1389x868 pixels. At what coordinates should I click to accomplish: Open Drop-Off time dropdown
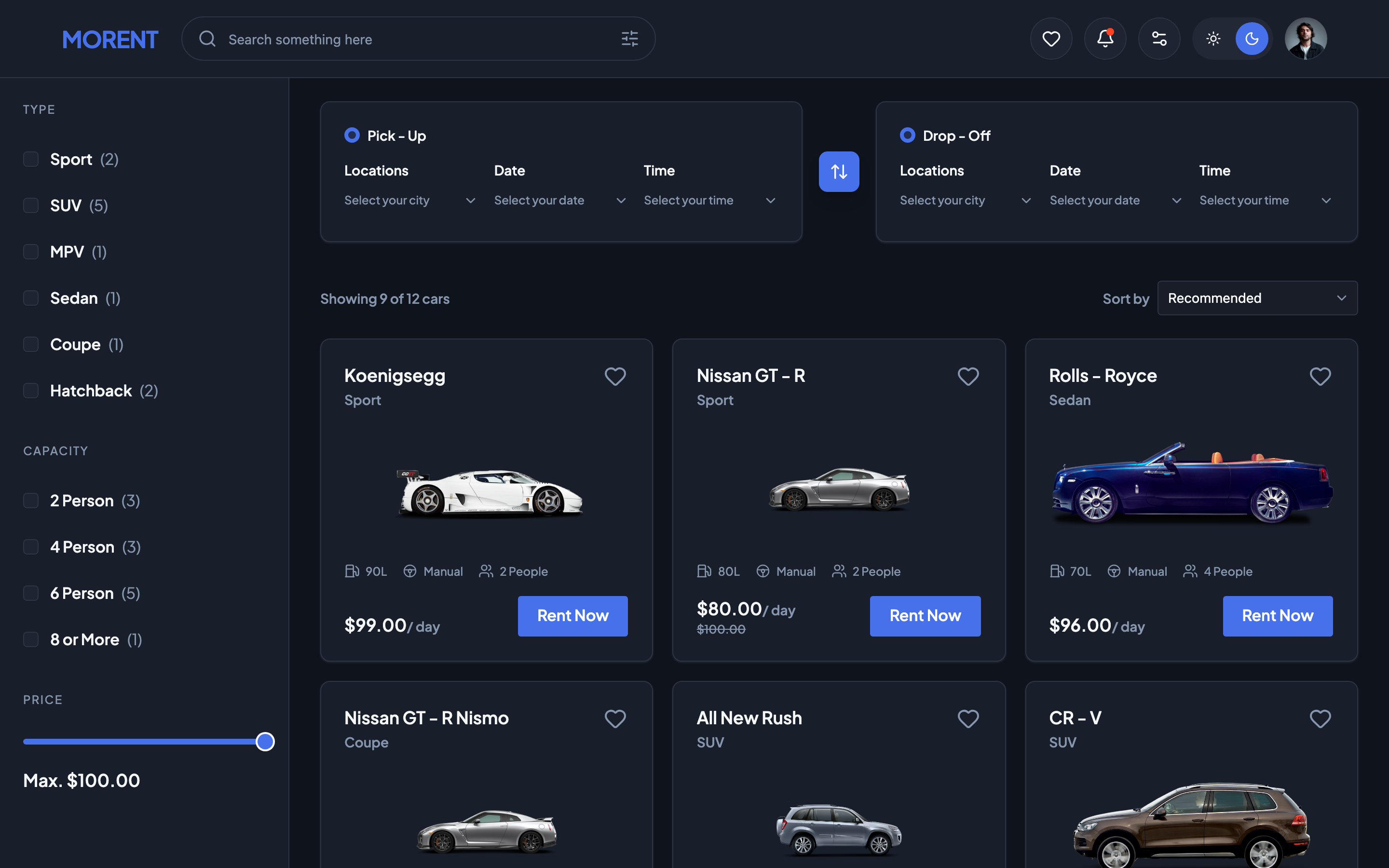pos(1266,200)
